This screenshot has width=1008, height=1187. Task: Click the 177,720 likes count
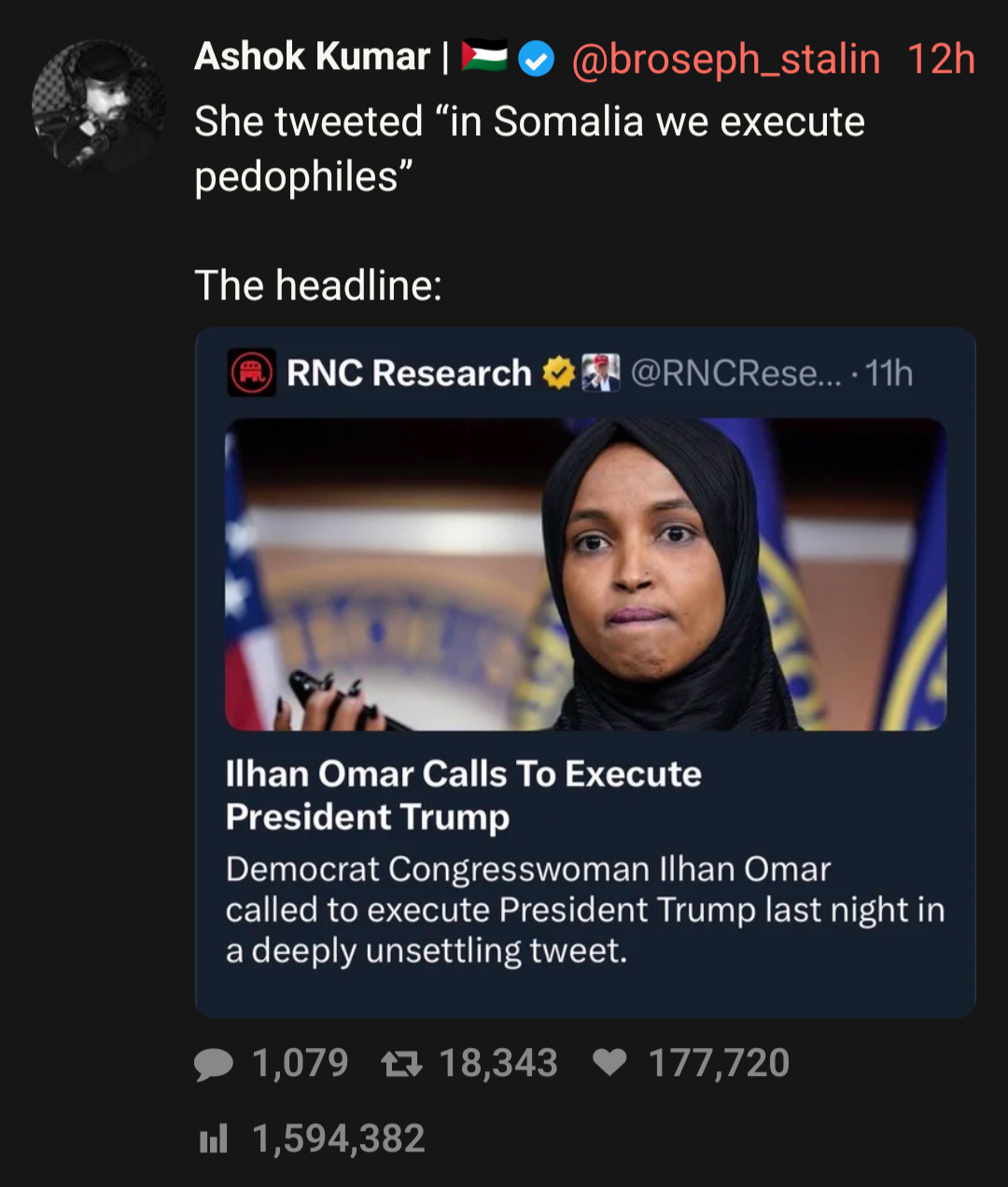pos(719,1064)
